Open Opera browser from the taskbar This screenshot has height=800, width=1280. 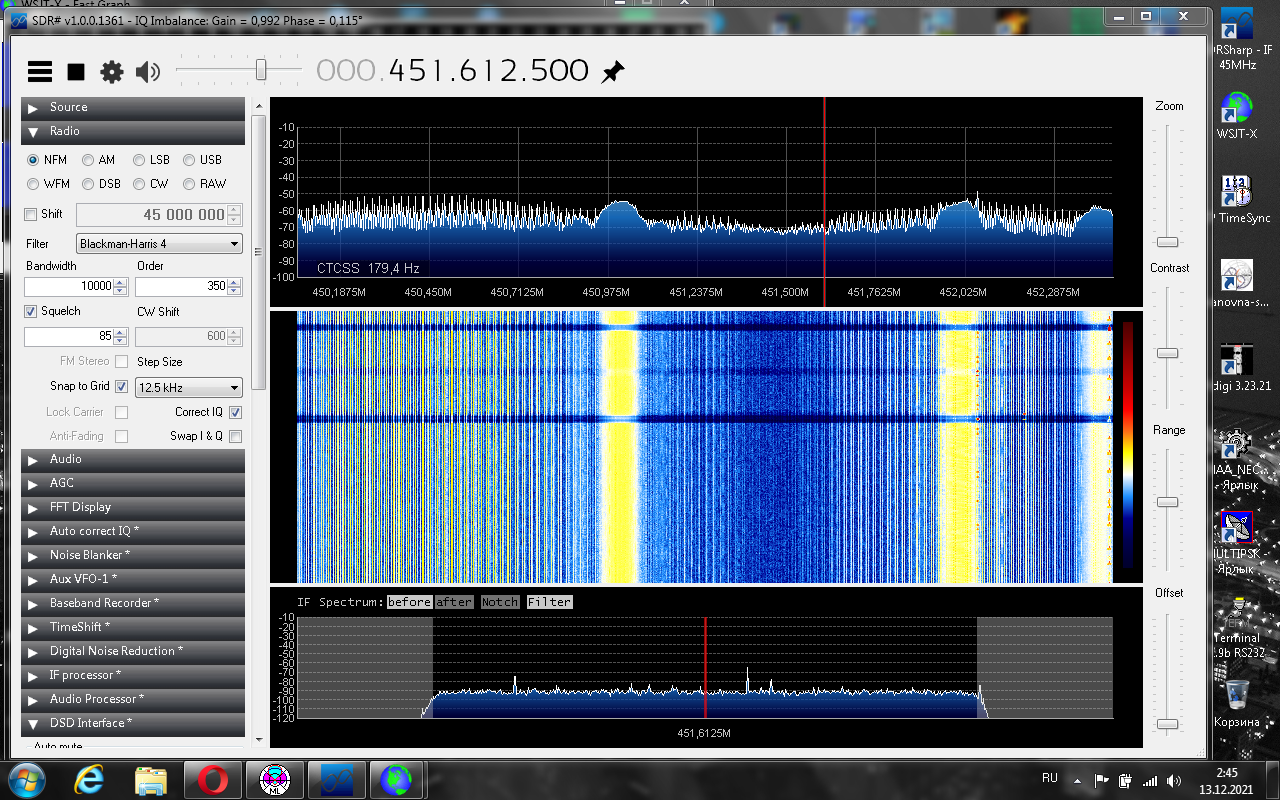point(212,778)
